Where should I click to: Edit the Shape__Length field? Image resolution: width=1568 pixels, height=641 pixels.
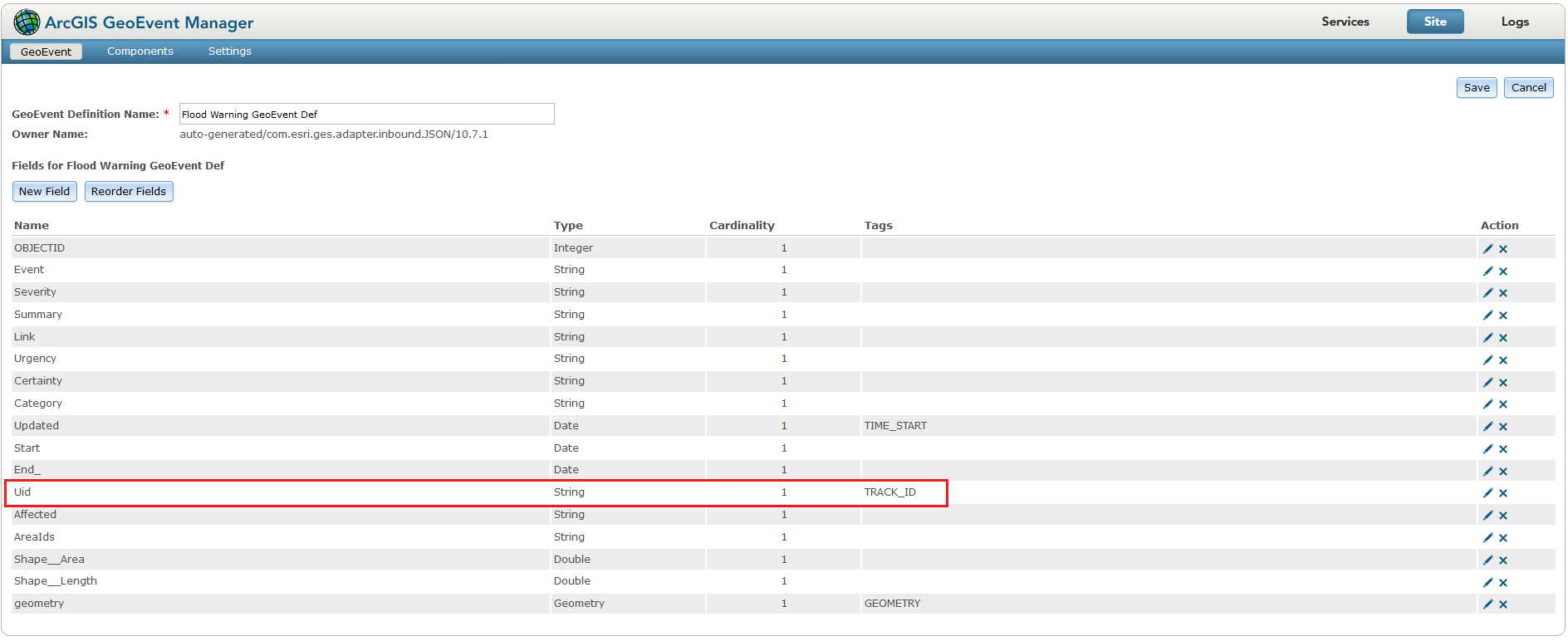(x=1488, y=583)
